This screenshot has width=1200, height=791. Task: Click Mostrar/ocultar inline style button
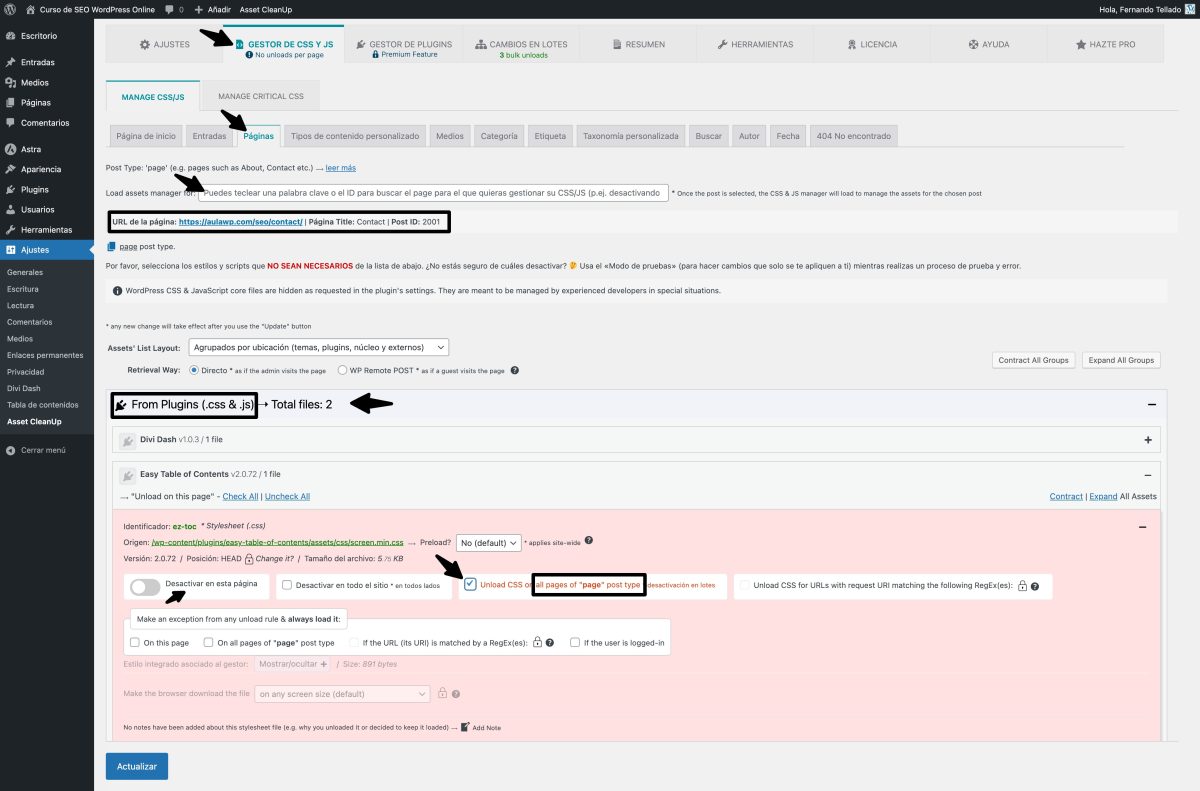tap(292, 664)
